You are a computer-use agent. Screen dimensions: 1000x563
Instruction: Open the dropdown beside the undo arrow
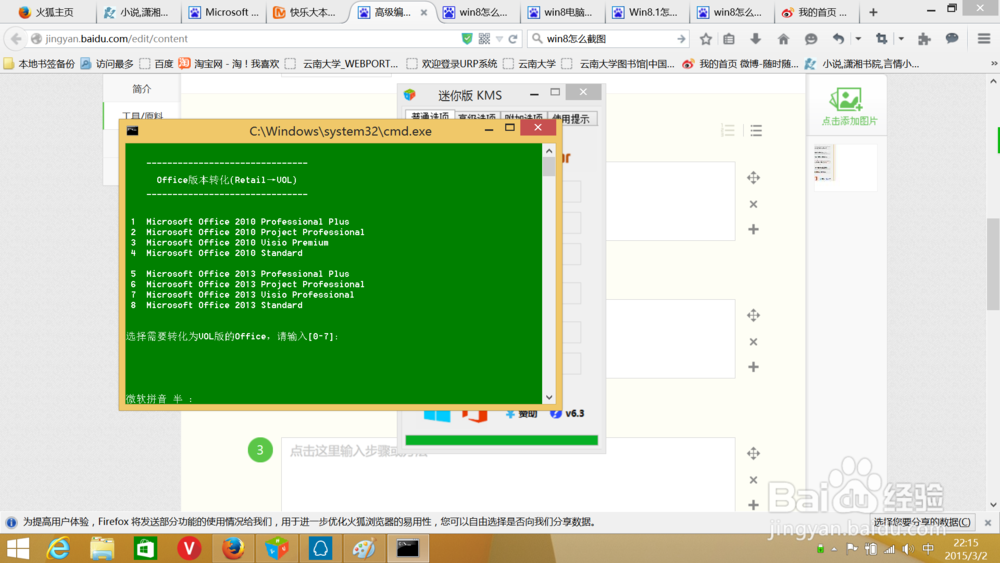point(858,39)
